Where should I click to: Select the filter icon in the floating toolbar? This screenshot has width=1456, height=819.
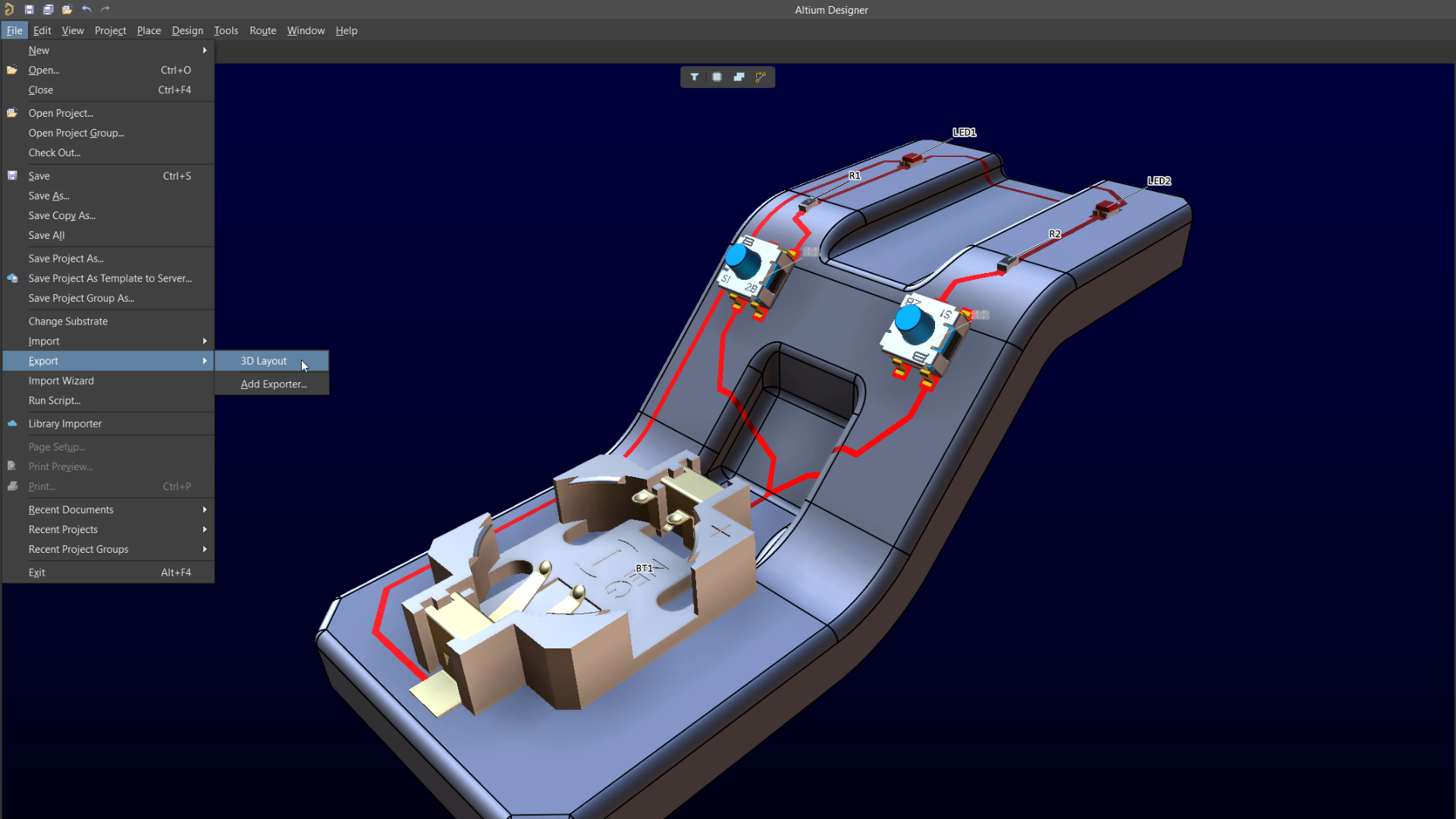click(695, 77)
